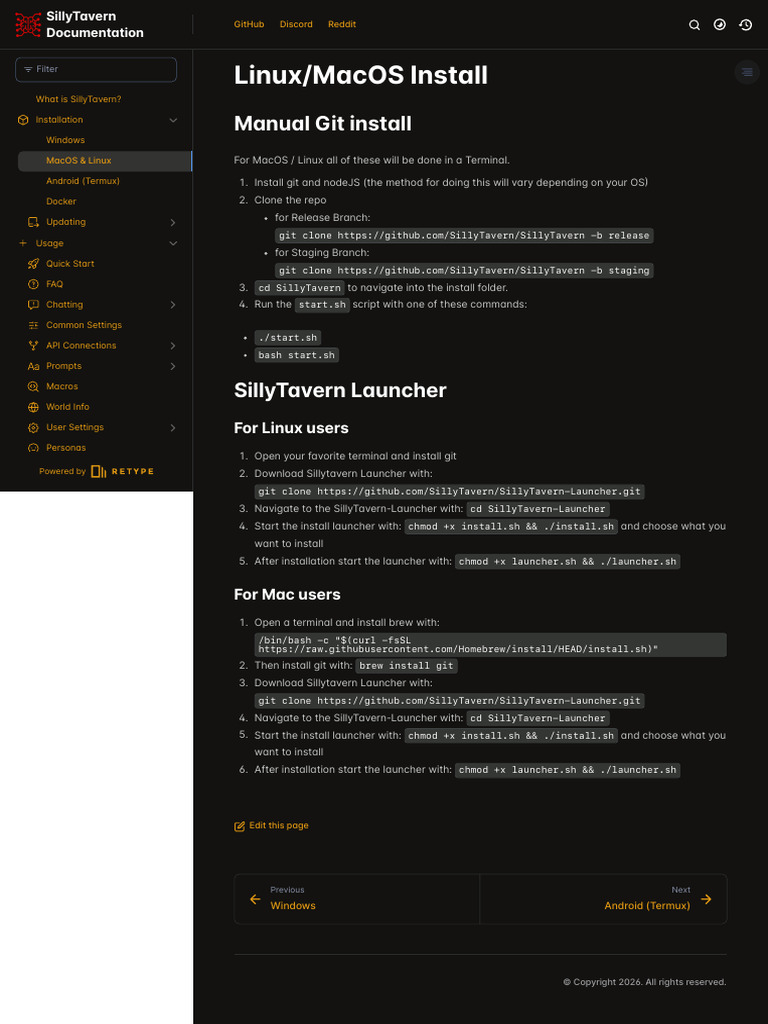Click the SillyTavern Launcher heading
The height and width of the screenshot is (1024, 768).
pos(340,390)
